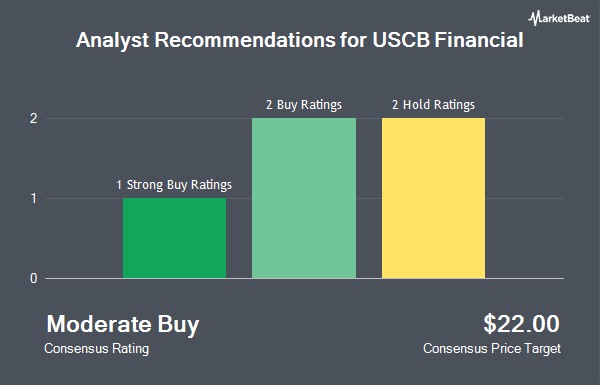Click the '2 Hold Ratings' label

pos(433,105)
